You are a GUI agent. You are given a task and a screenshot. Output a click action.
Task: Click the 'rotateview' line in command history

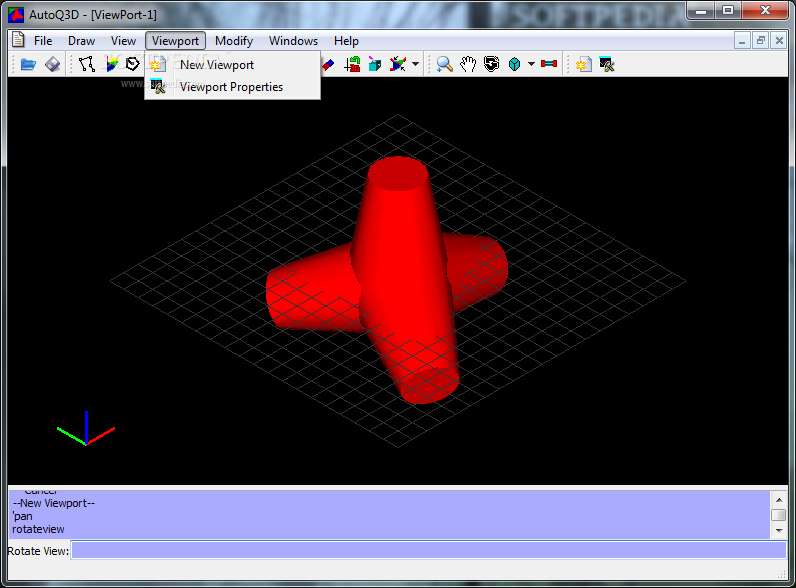[38, 529]
